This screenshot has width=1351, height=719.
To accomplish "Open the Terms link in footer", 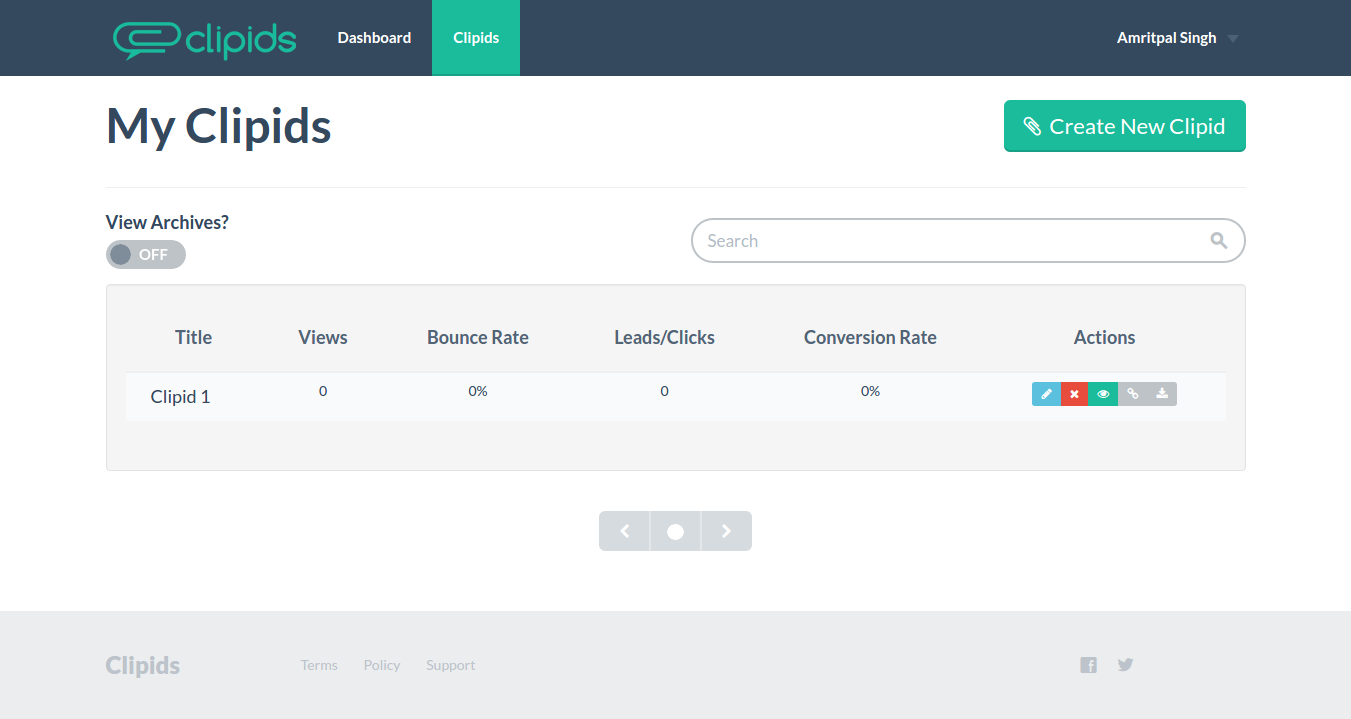I will [x=319, y=665].
